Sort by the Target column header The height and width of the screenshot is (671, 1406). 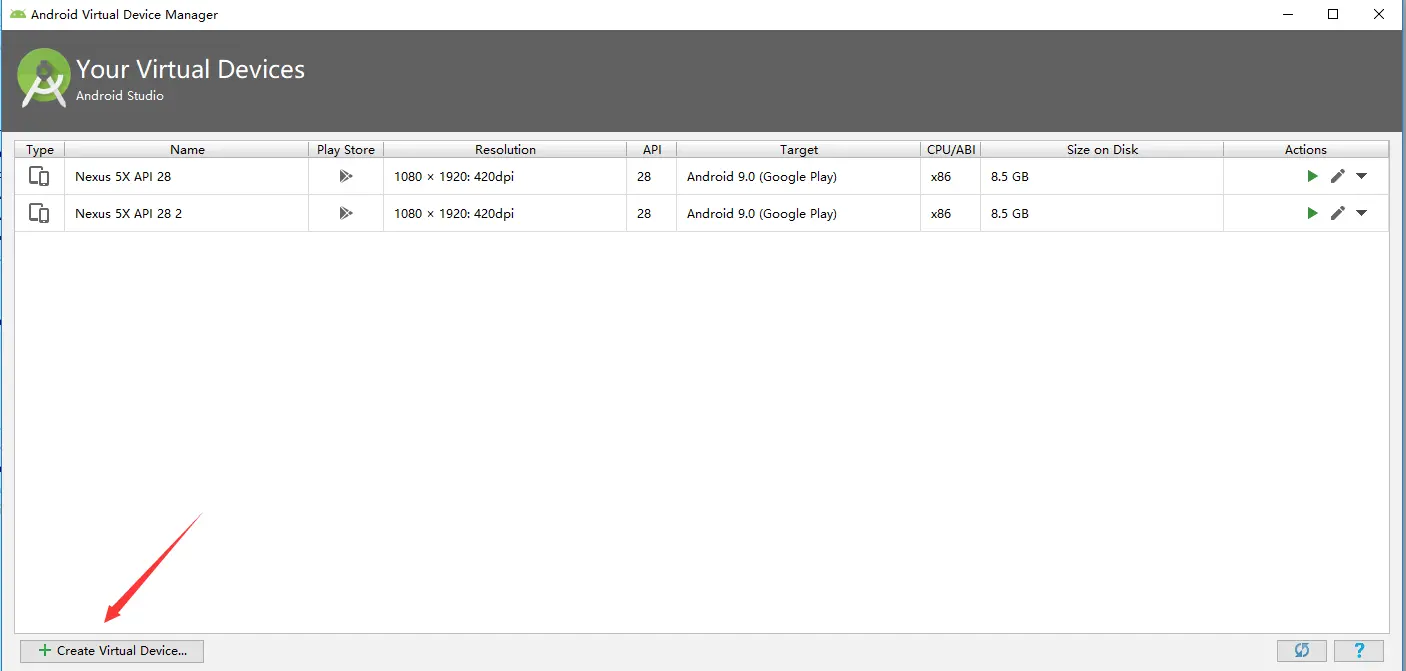tap(799, 149)
